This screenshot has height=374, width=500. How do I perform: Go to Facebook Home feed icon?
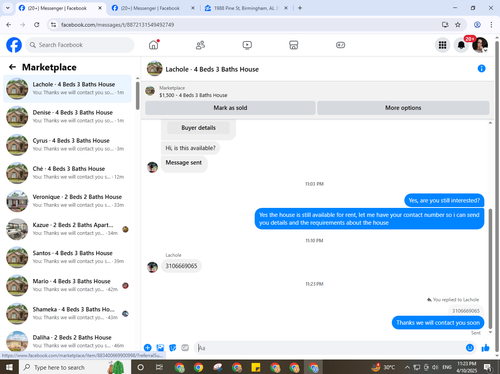[x=154, y=45]
